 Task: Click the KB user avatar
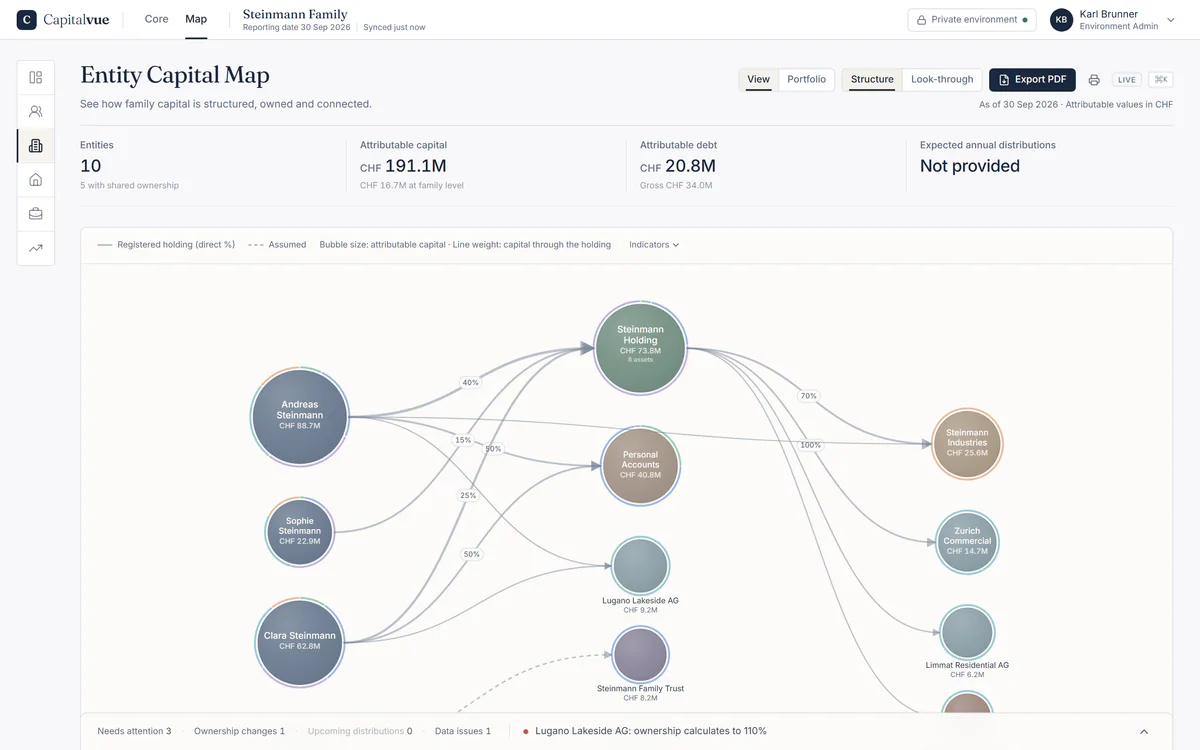click(1061, 20)
